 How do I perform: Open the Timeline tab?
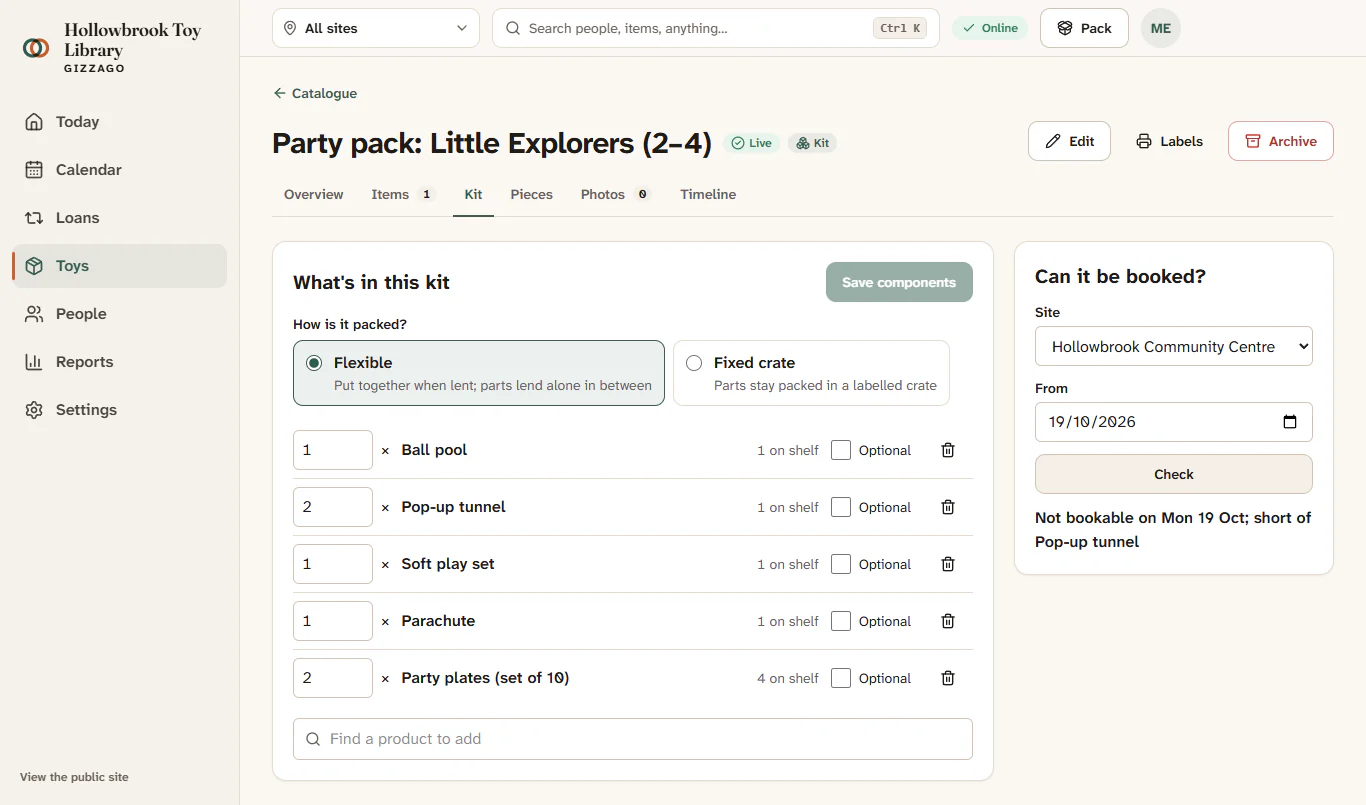pyautogui.click(x=708, y=194)
